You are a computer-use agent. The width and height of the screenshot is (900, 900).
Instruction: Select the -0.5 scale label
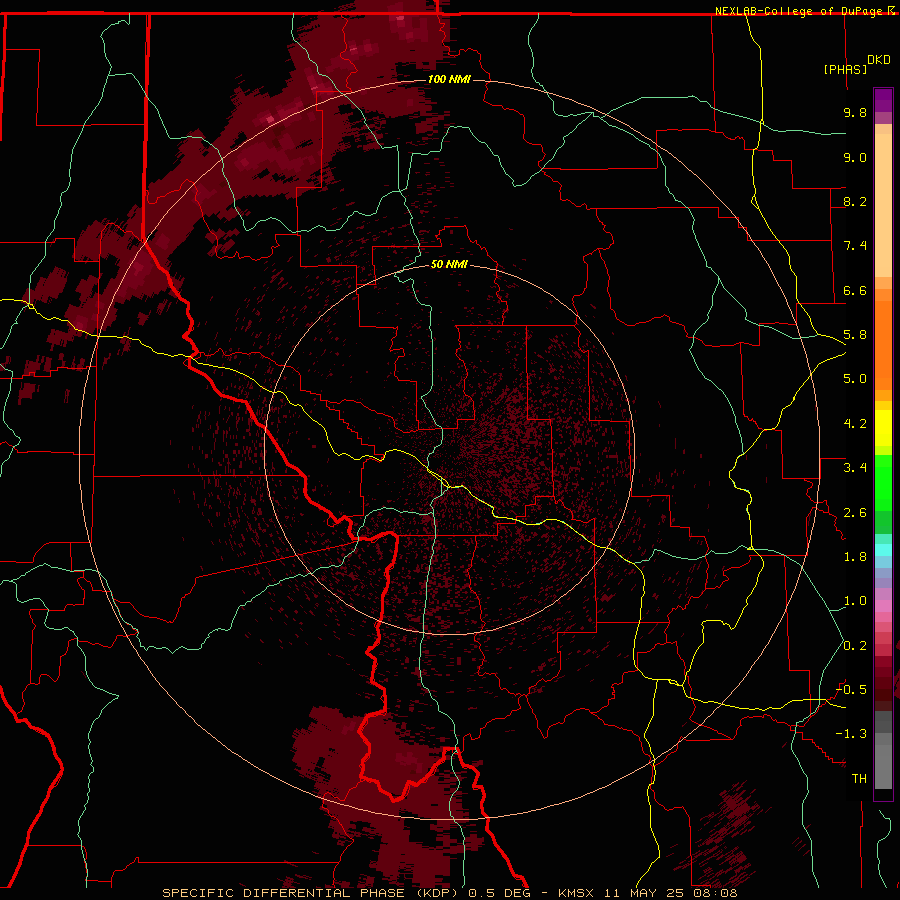pyautogui.click(x=851, y=690)
